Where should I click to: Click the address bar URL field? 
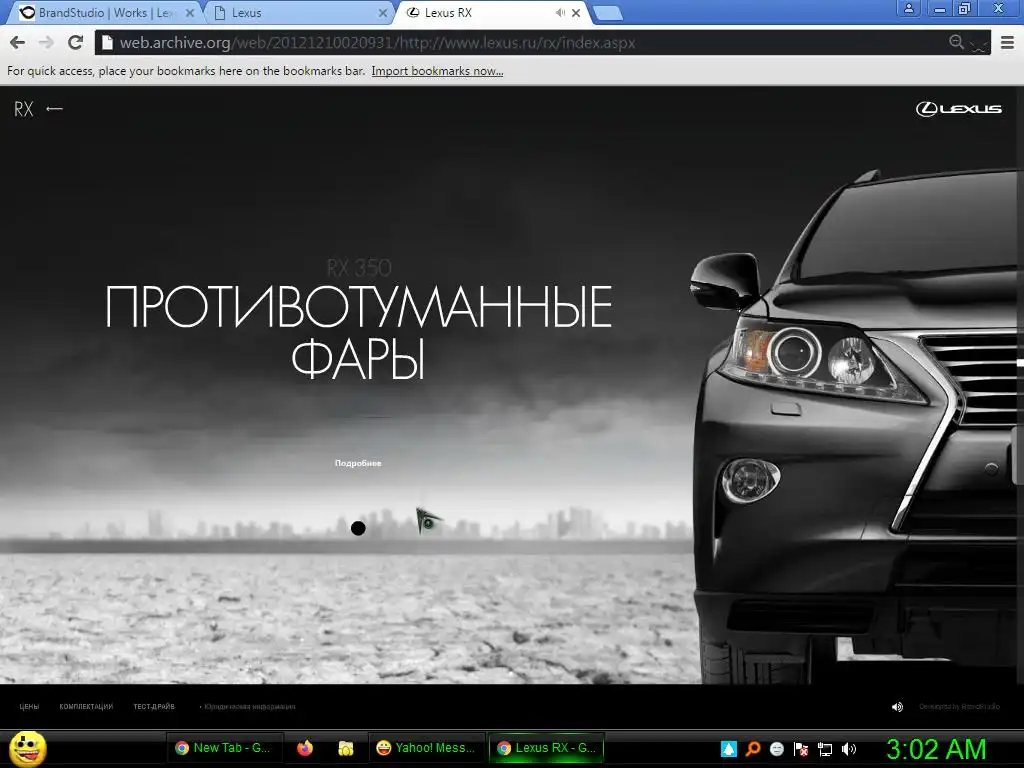(x=522, y=43)
